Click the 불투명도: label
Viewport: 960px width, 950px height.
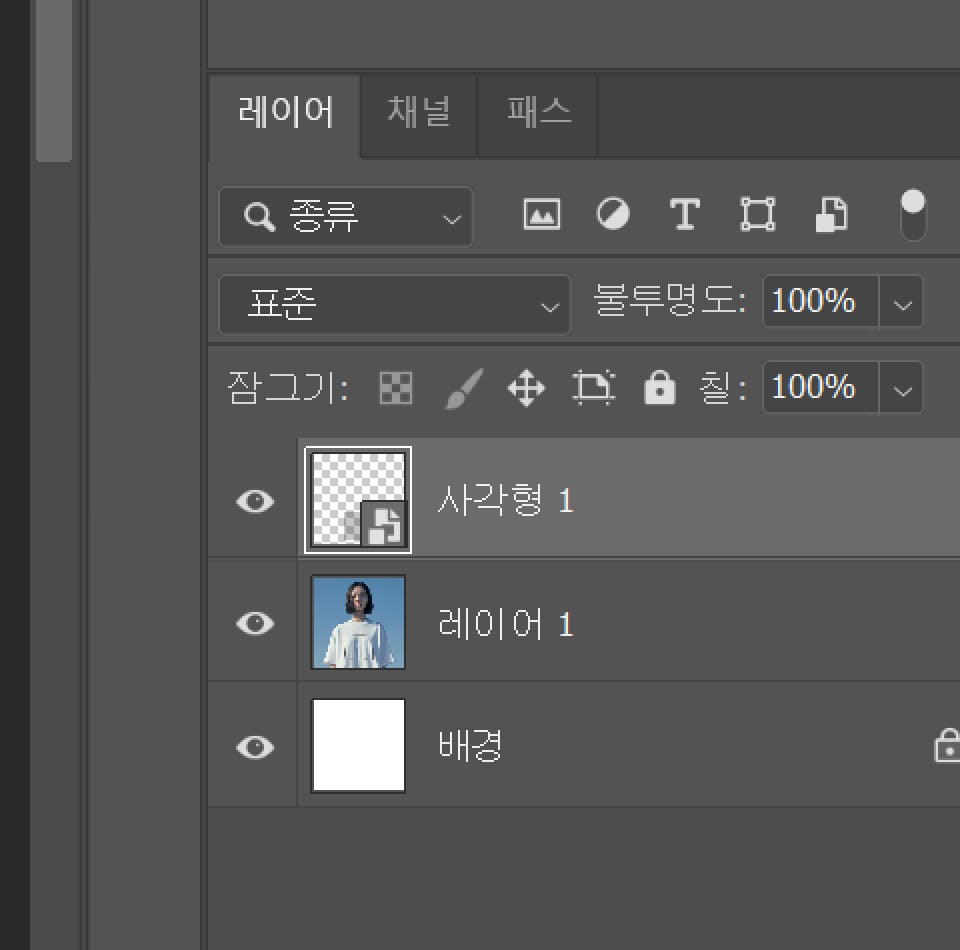pos(670,301)
